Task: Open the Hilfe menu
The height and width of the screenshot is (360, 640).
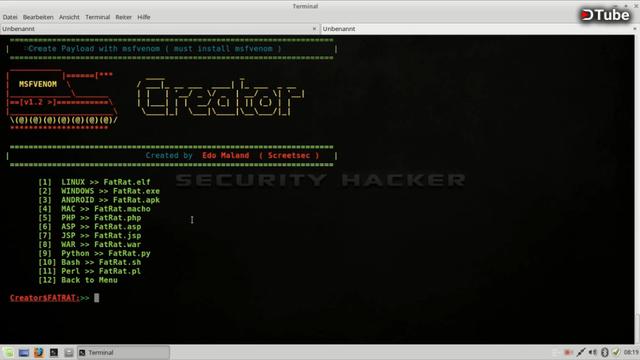Action: (x=144, y=17)
